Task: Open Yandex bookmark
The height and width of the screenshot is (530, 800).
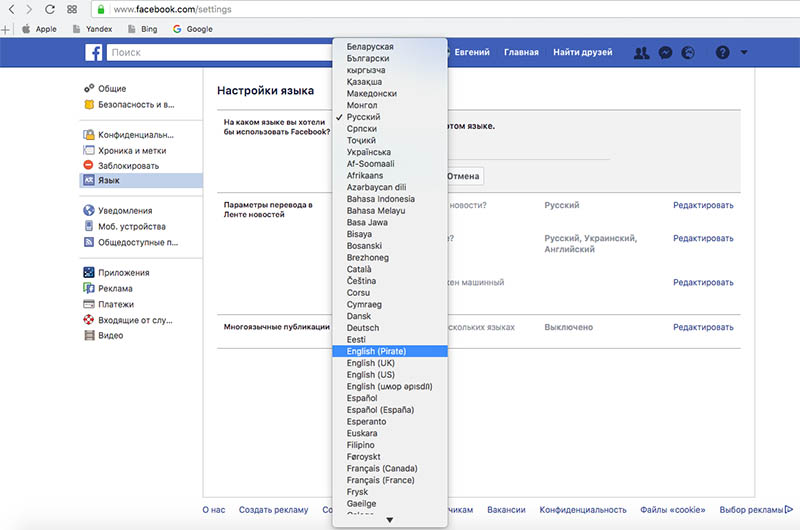Action: click(x=92, y=29)
